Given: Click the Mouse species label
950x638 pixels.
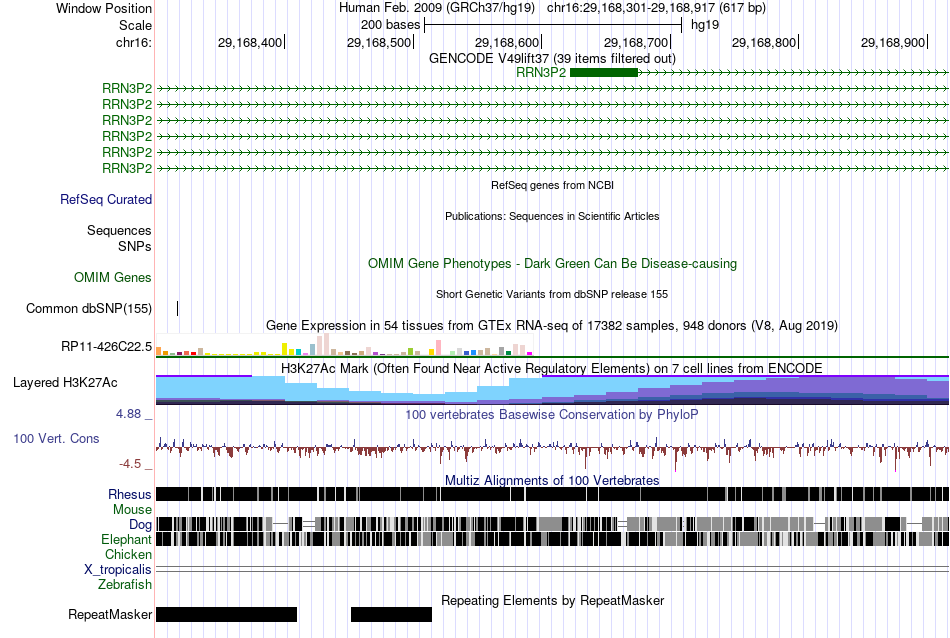Looking at the screenshot, I should [x=132, y=510].
